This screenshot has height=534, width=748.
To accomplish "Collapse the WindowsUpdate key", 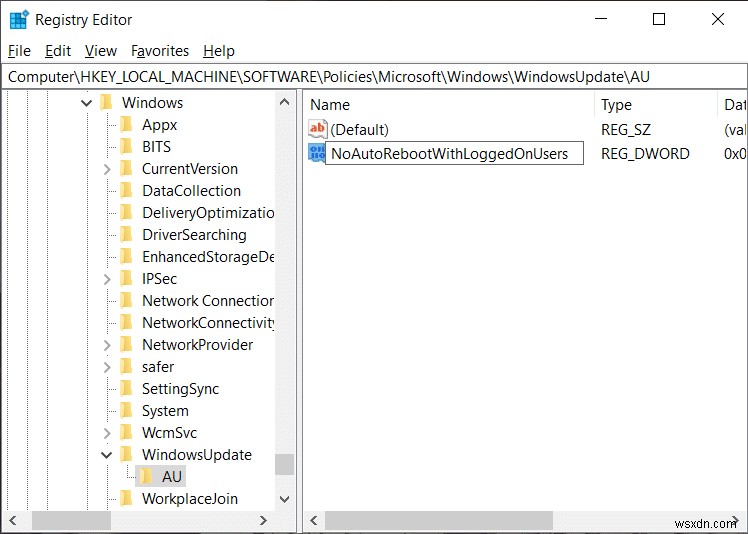I will (x=107, y=455).
